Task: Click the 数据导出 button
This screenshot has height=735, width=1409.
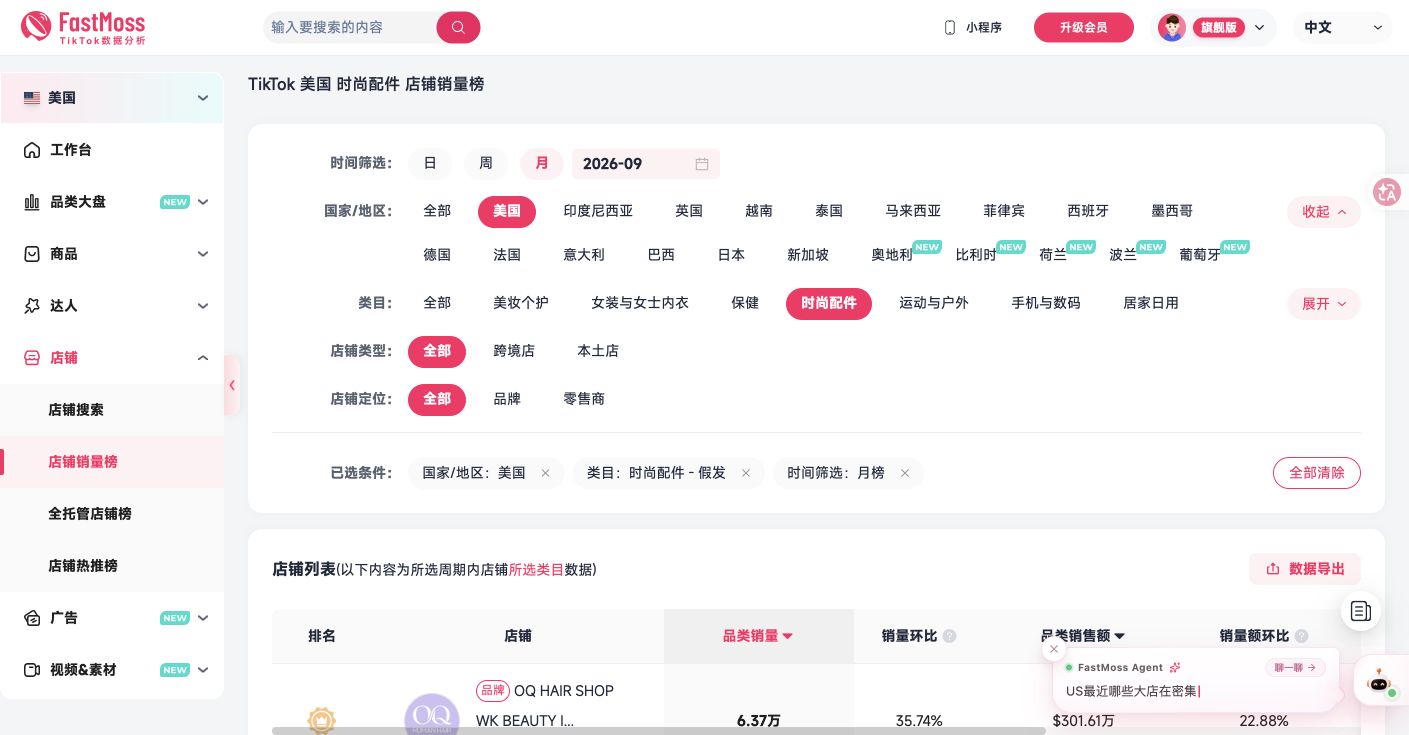Action: pos(1305,569)
